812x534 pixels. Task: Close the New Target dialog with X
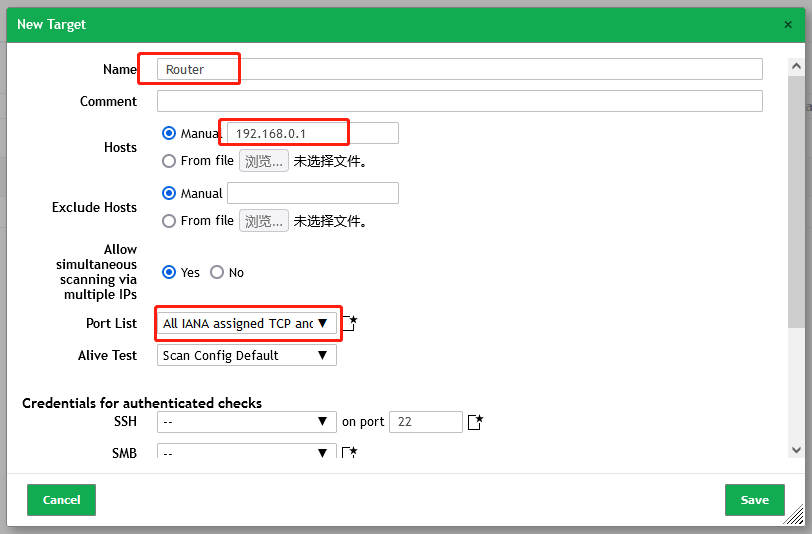tap(788, 24)
